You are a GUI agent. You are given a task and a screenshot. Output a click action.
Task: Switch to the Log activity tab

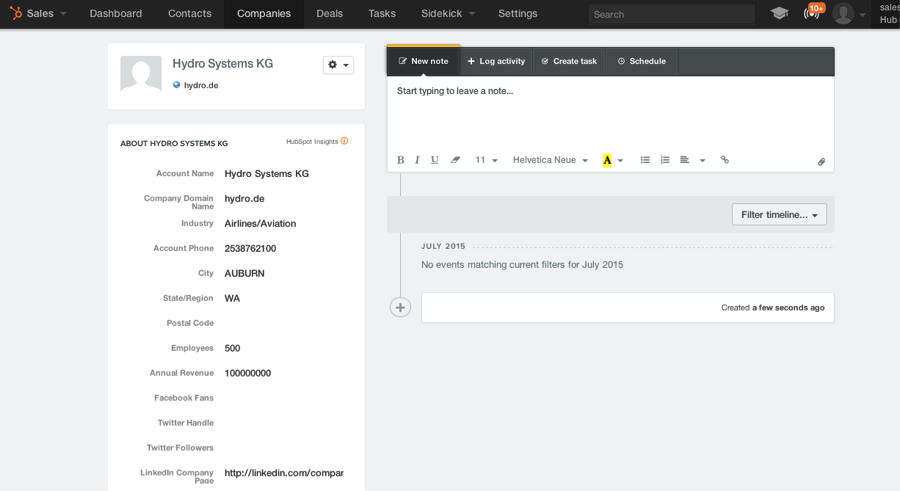pos(496,61)
